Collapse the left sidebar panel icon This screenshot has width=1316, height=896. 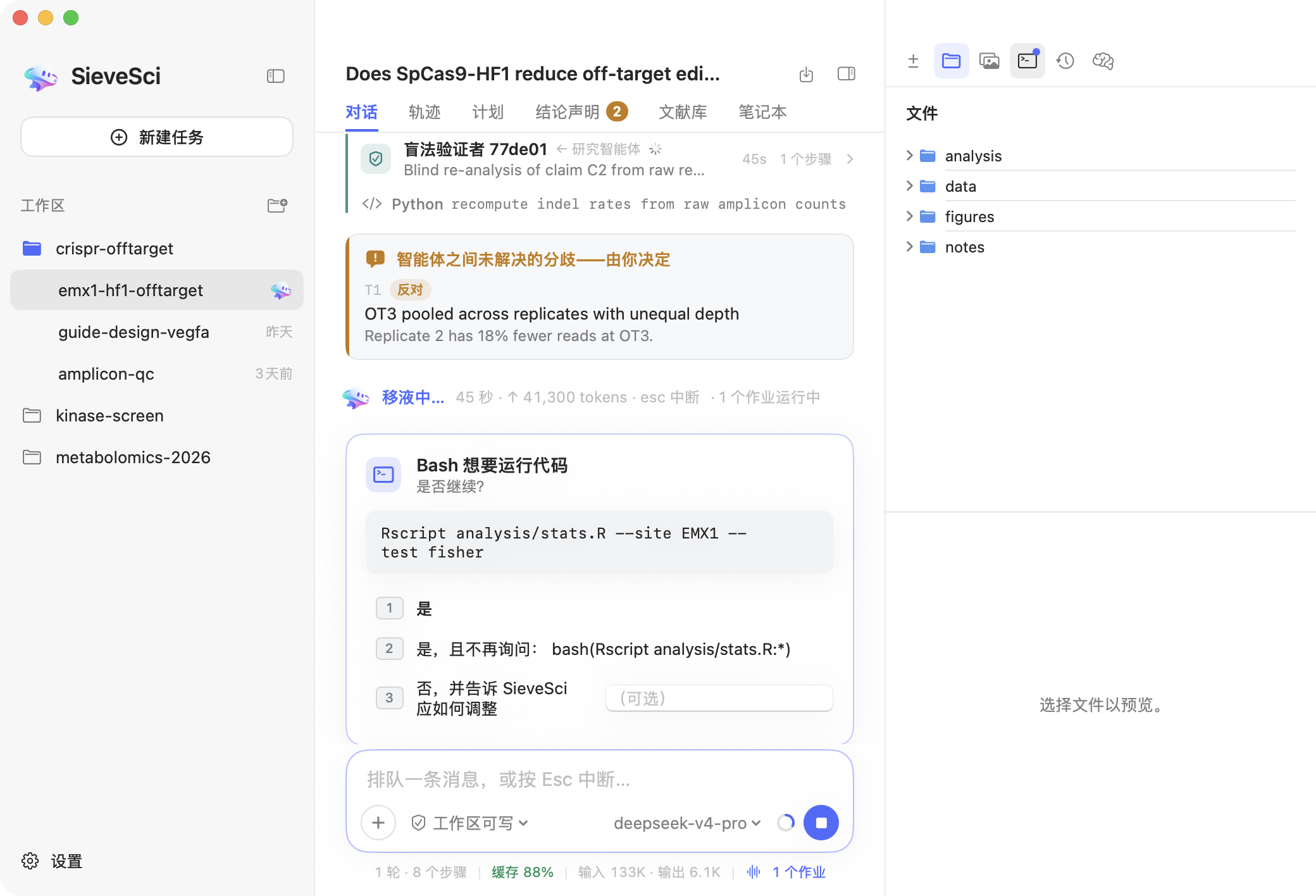(275, 76)
